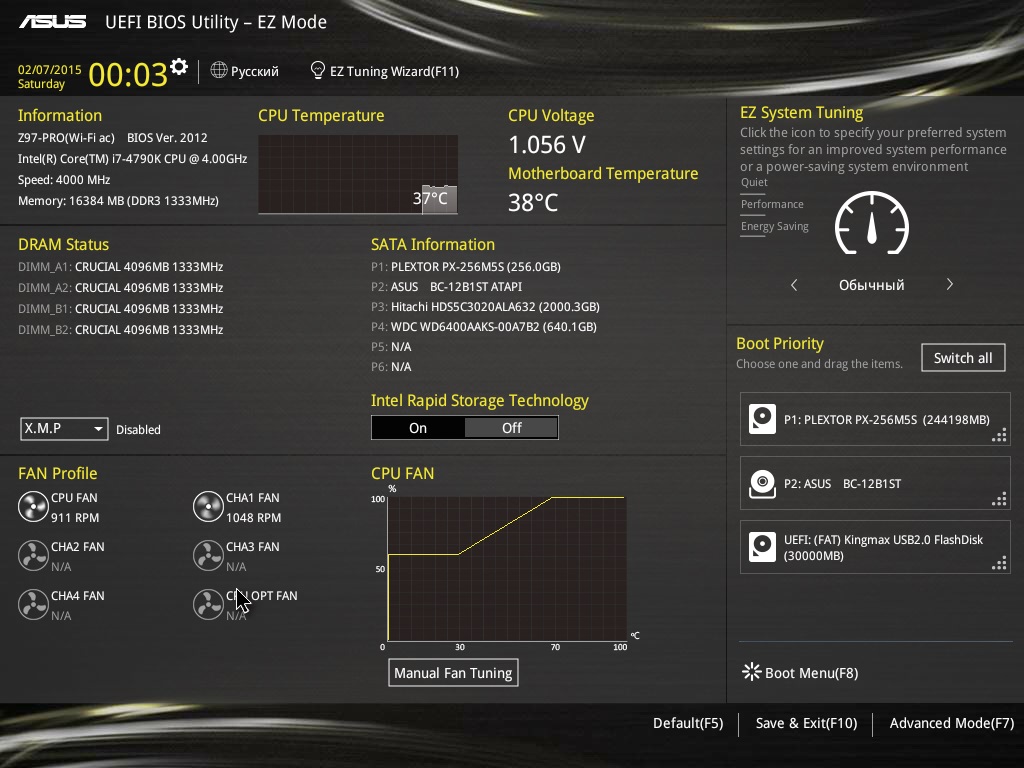Select the CHA1 FAN fan icon
The height and width of the screenshot is (768, 1024).
pyautogui.click(x=208, y=507)
